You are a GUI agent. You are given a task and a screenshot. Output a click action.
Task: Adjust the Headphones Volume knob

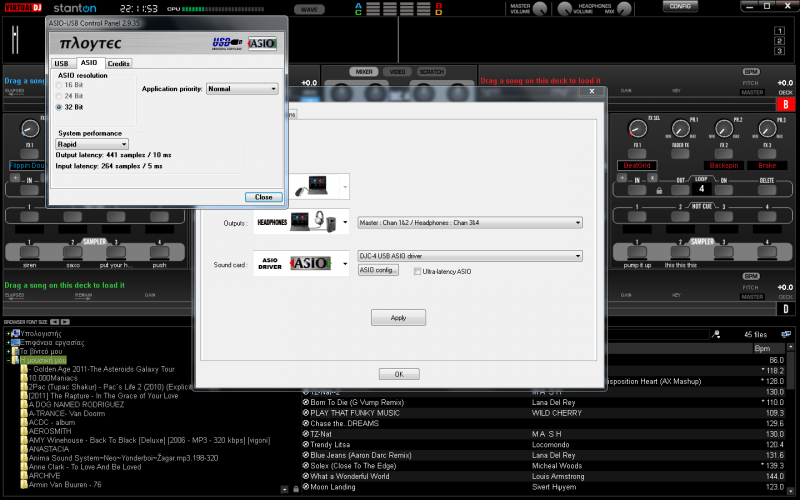[564, 9]
